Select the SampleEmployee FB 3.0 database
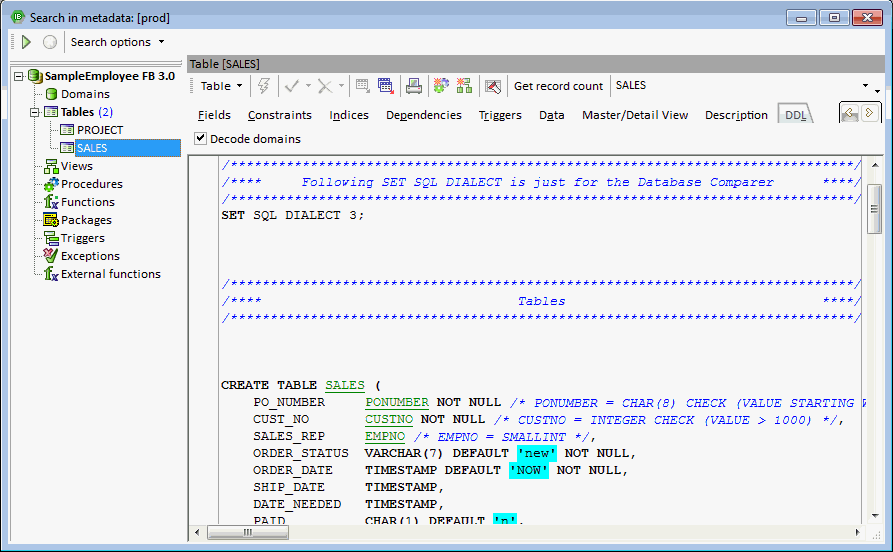 pos(109,76)
